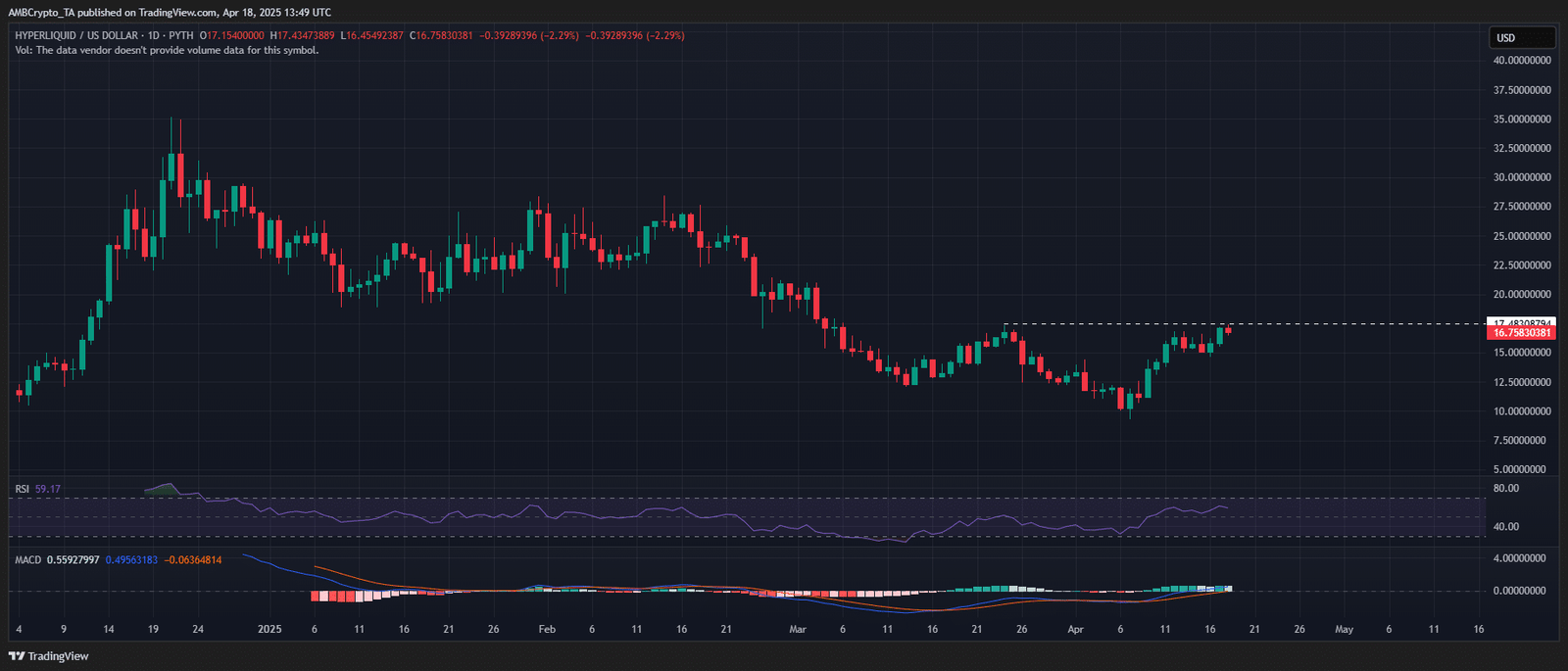Click the Apr label on the time axis

[1075, 629]
